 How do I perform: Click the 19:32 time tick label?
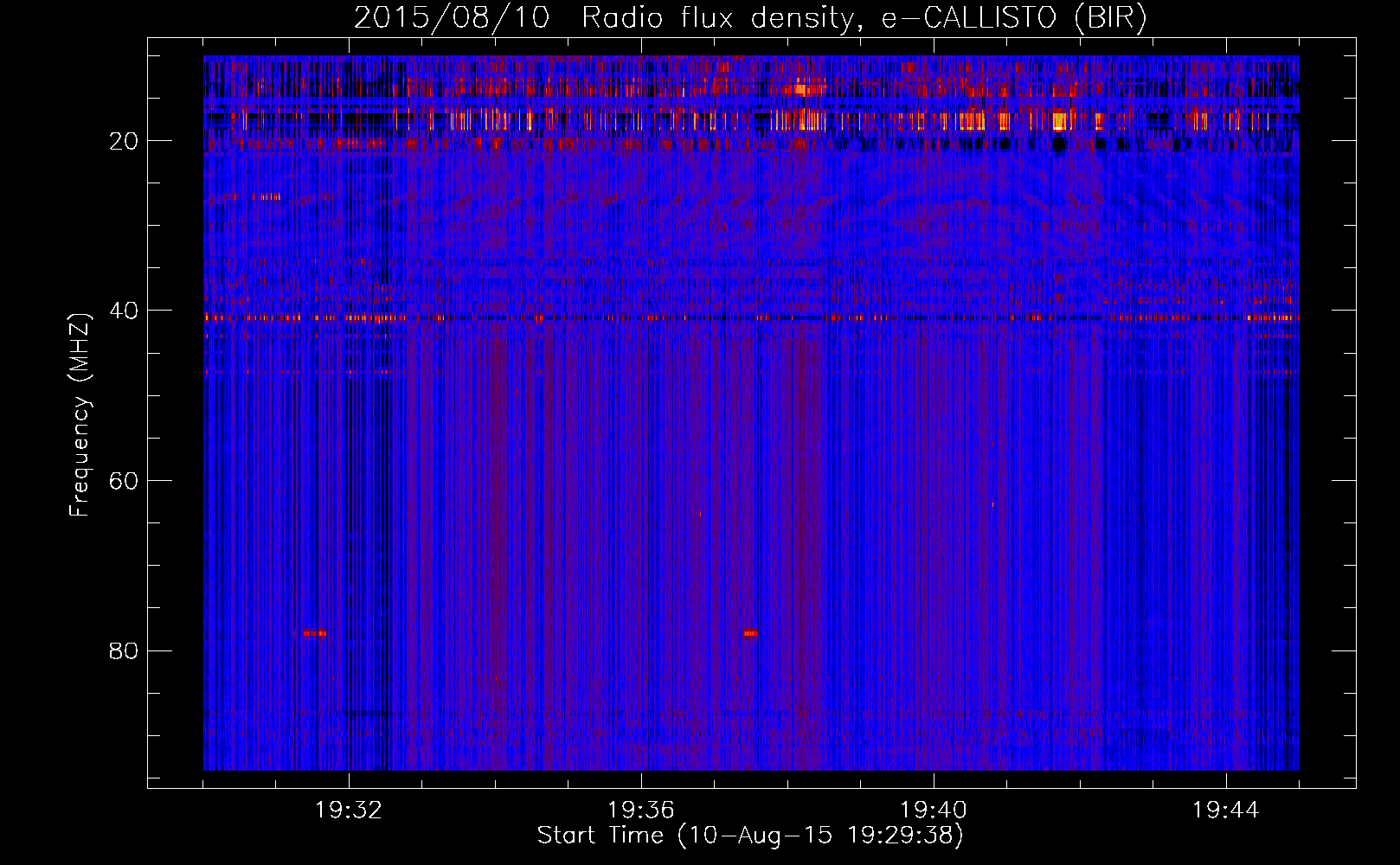tap(349, 811)
